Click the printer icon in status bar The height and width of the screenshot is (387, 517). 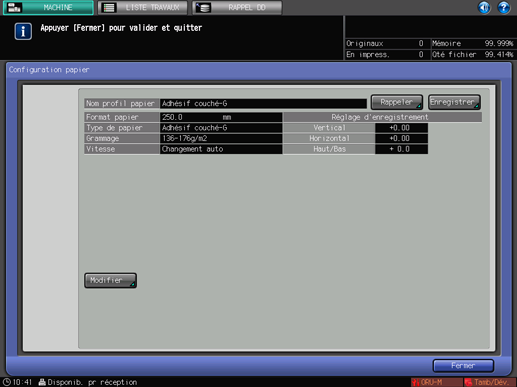pos(42,382)
